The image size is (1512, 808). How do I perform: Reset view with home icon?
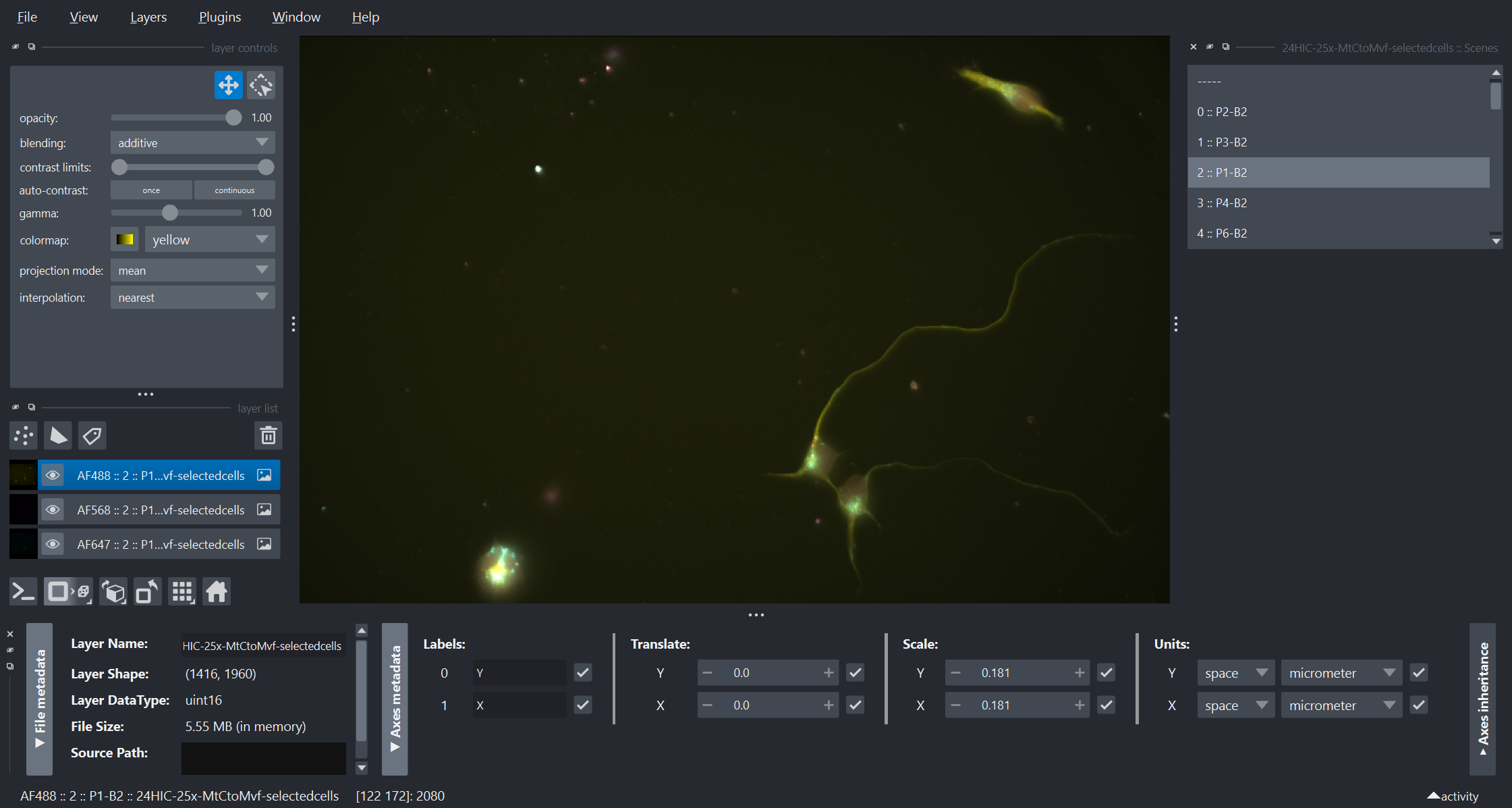pos(217,592)
